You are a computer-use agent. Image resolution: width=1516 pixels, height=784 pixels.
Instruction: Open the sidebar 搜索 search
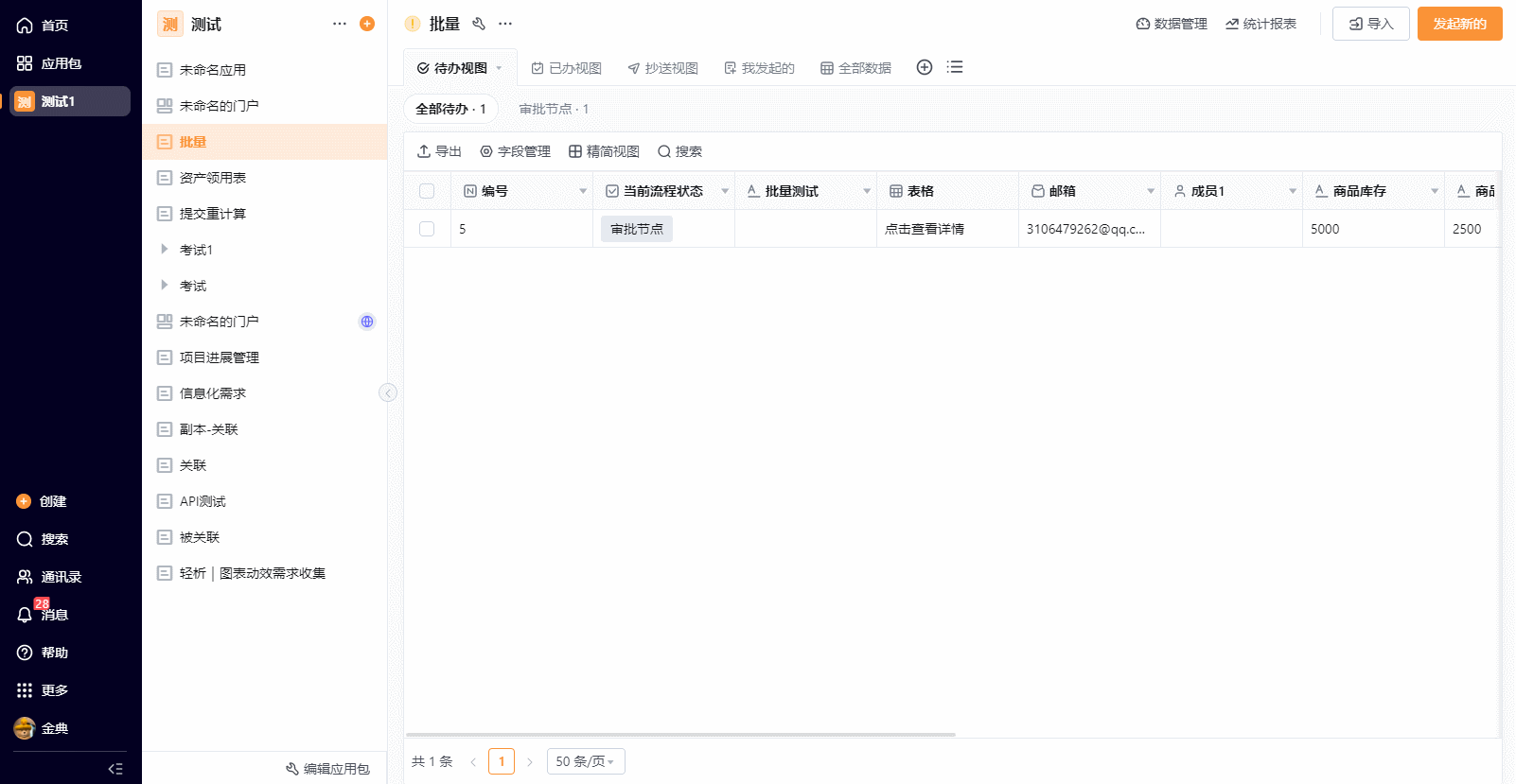tap(43, 539)
